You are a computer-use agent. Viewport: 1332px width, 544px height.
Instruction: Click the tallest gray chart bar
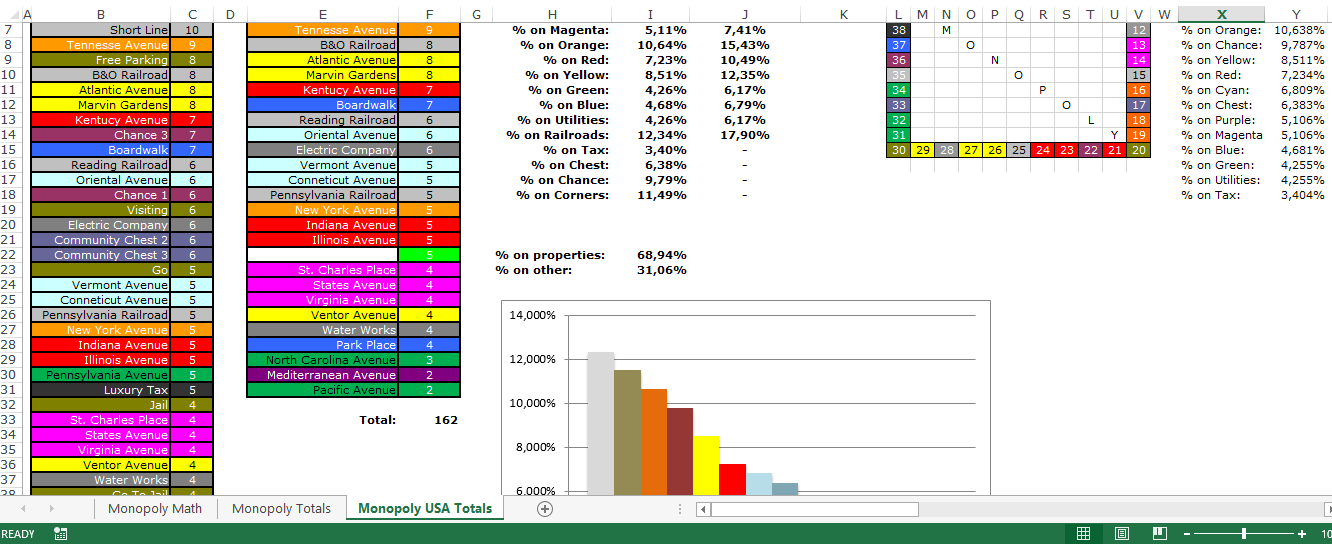coord(600,422)
